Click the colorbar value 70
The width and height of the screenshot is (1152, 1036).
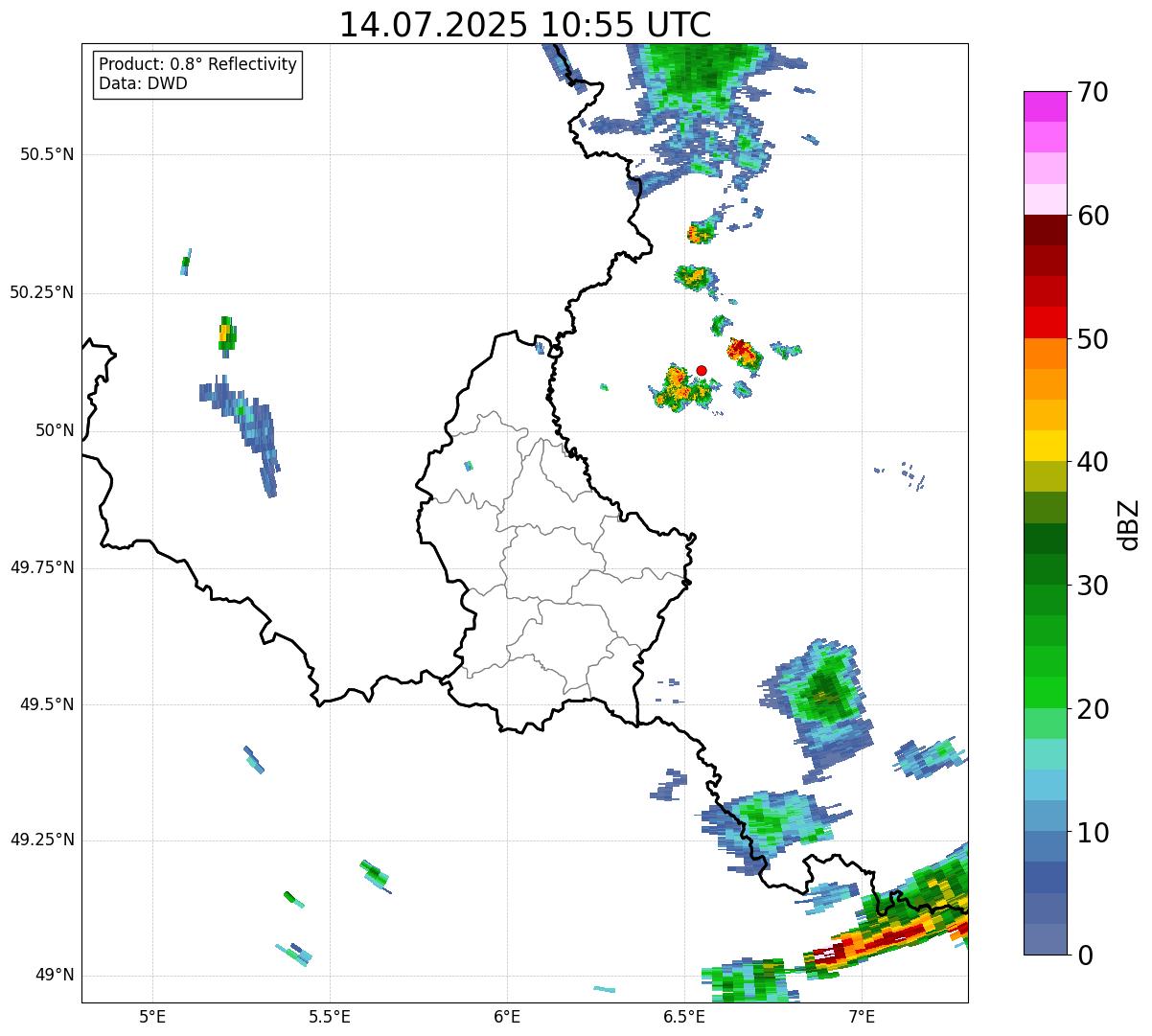[1093, 93]
